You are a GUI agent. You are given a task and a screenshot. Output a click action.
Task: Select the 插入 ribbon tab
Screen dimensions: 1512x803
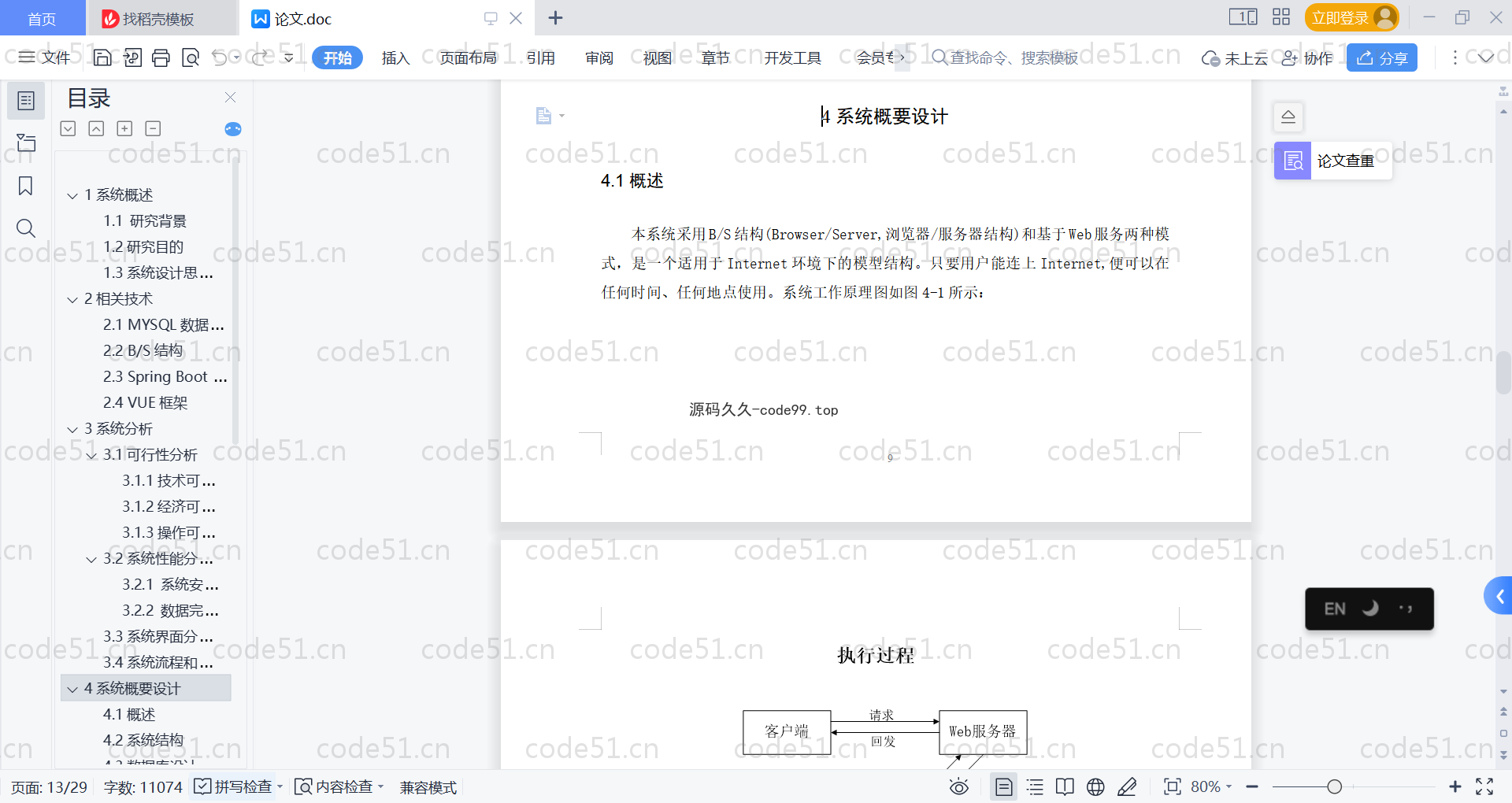(395, 57)
